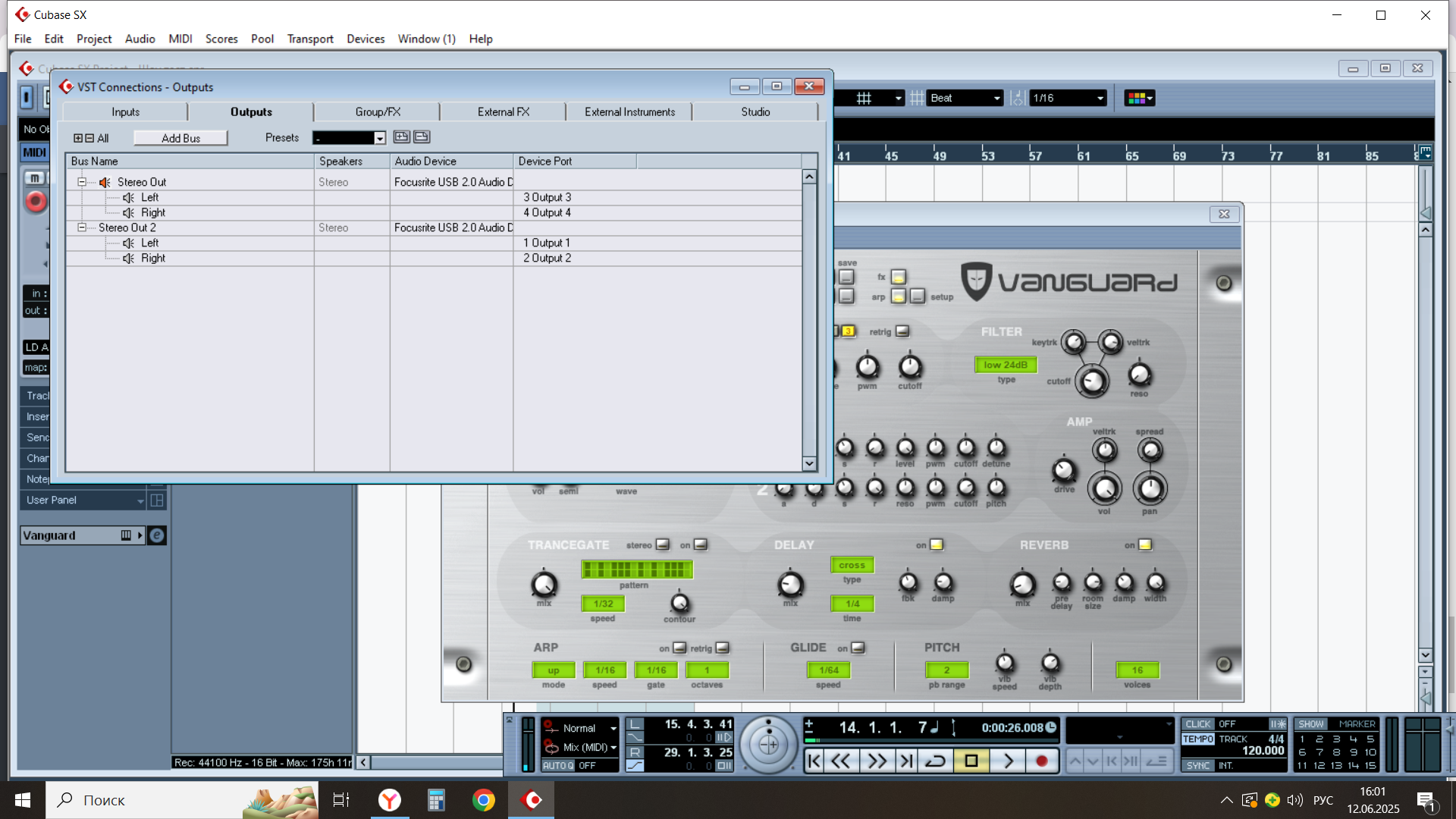Click the red Record button in transport
1456x819 pixels.
coord(1042,761)
